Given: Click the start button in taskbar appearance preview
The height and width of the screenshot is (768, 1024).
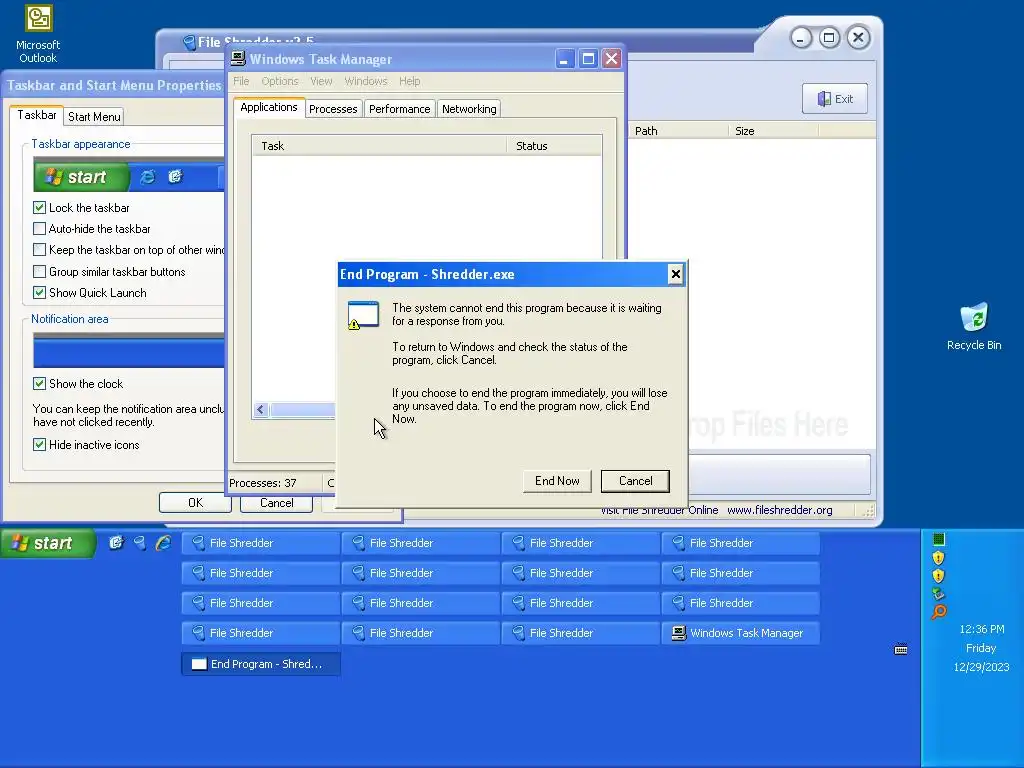Looking at the screenshot, I should [82, 177].
